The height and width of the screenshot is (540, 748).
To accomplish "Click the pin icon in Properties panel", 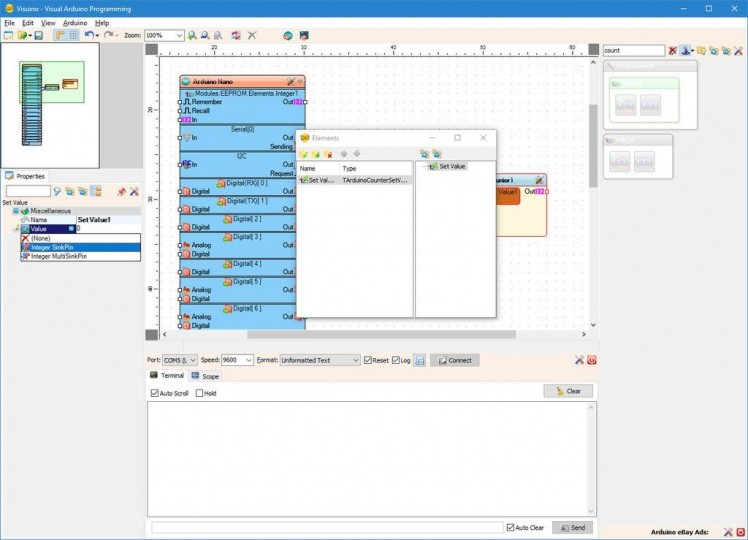I will pyautogui.click(x=121, y=191).
